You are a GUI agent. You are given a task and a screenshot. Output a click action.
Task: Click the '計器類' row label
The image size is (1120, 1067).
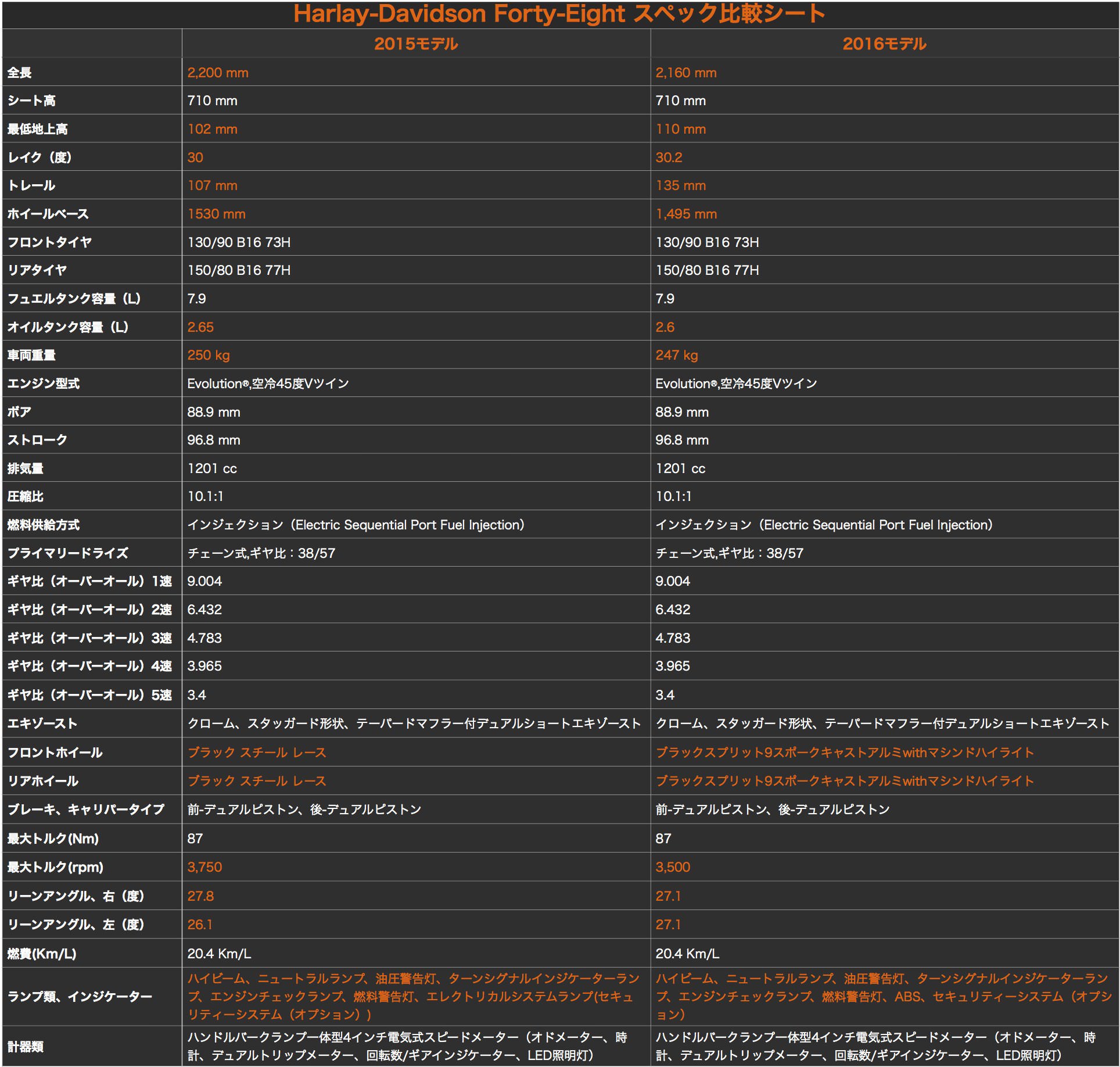click(25, 1047)
